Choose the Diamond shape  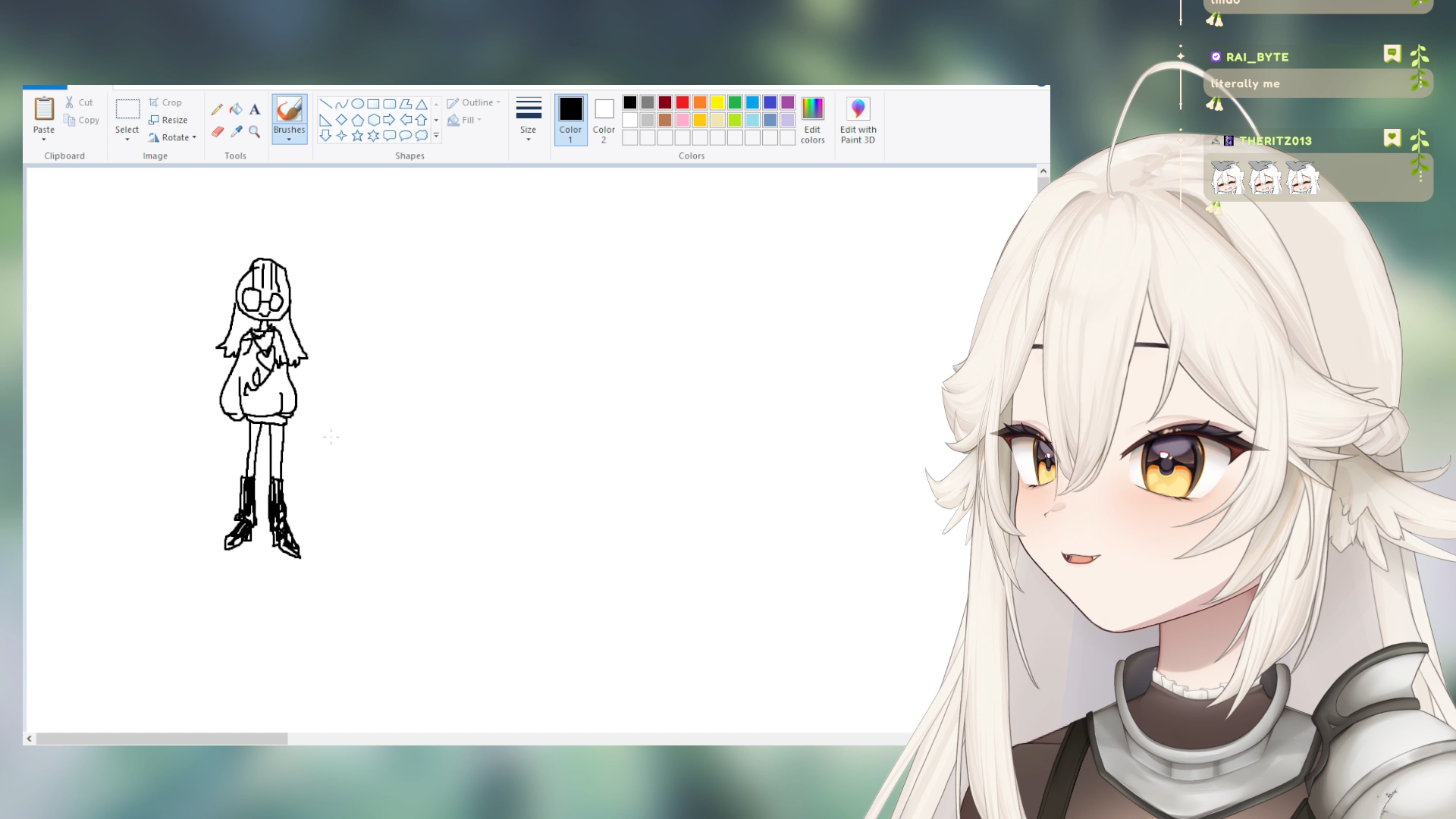341,120
